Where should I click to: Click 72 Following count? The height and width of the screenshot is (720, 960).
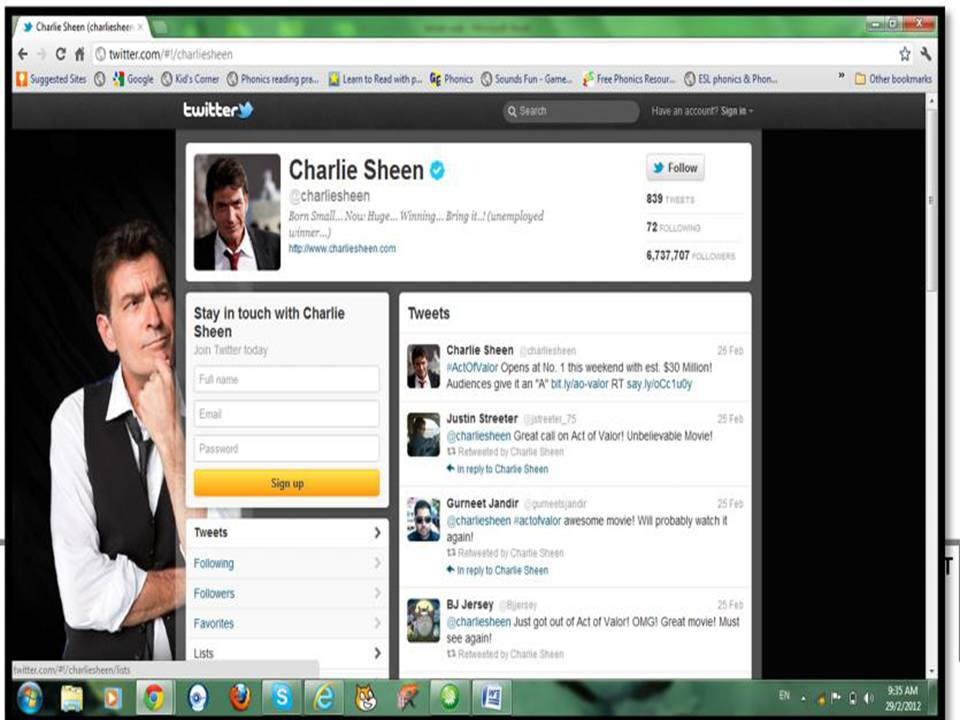tap(673, 227)
